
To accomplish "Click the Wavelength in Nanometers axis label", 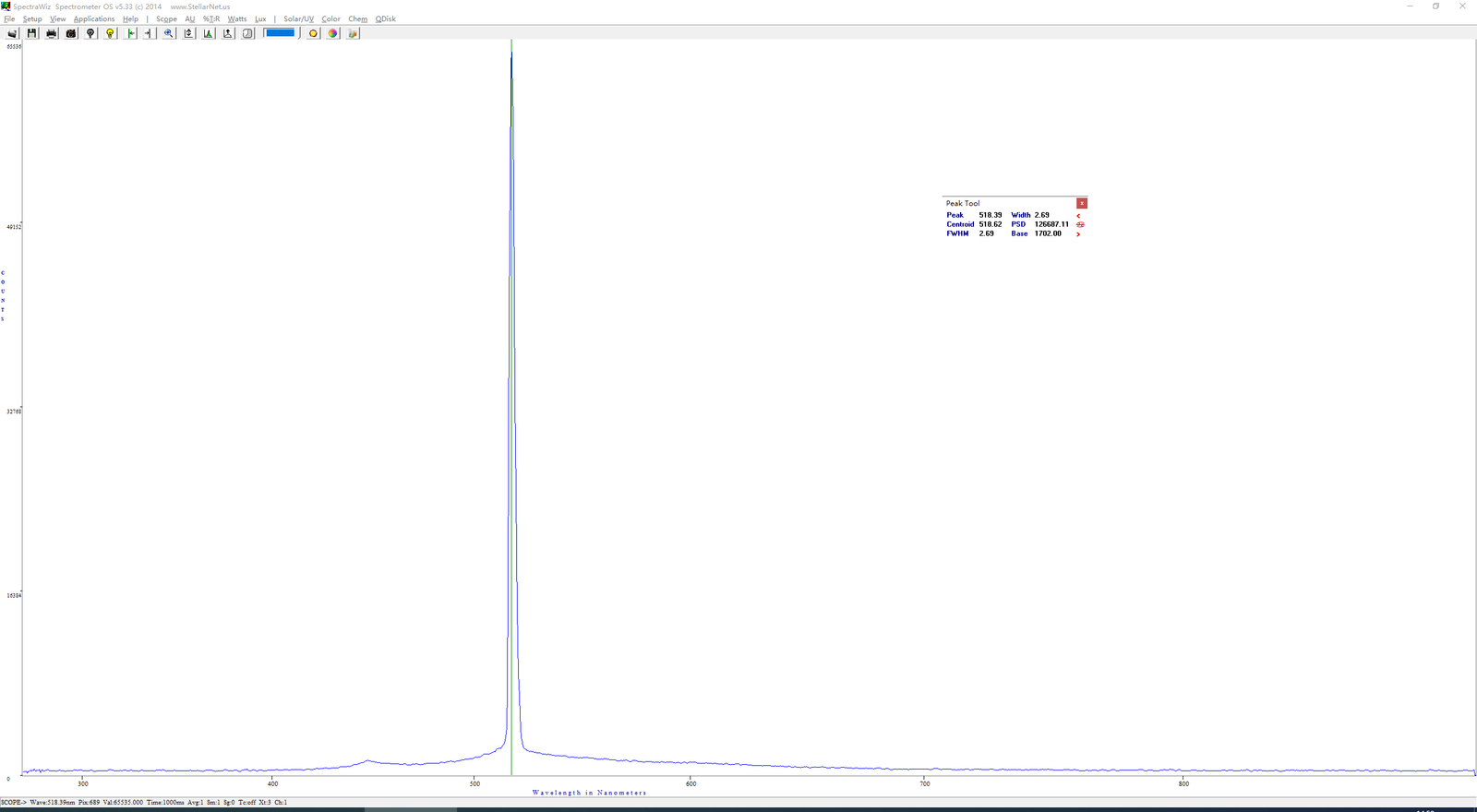I will (590, 793).
